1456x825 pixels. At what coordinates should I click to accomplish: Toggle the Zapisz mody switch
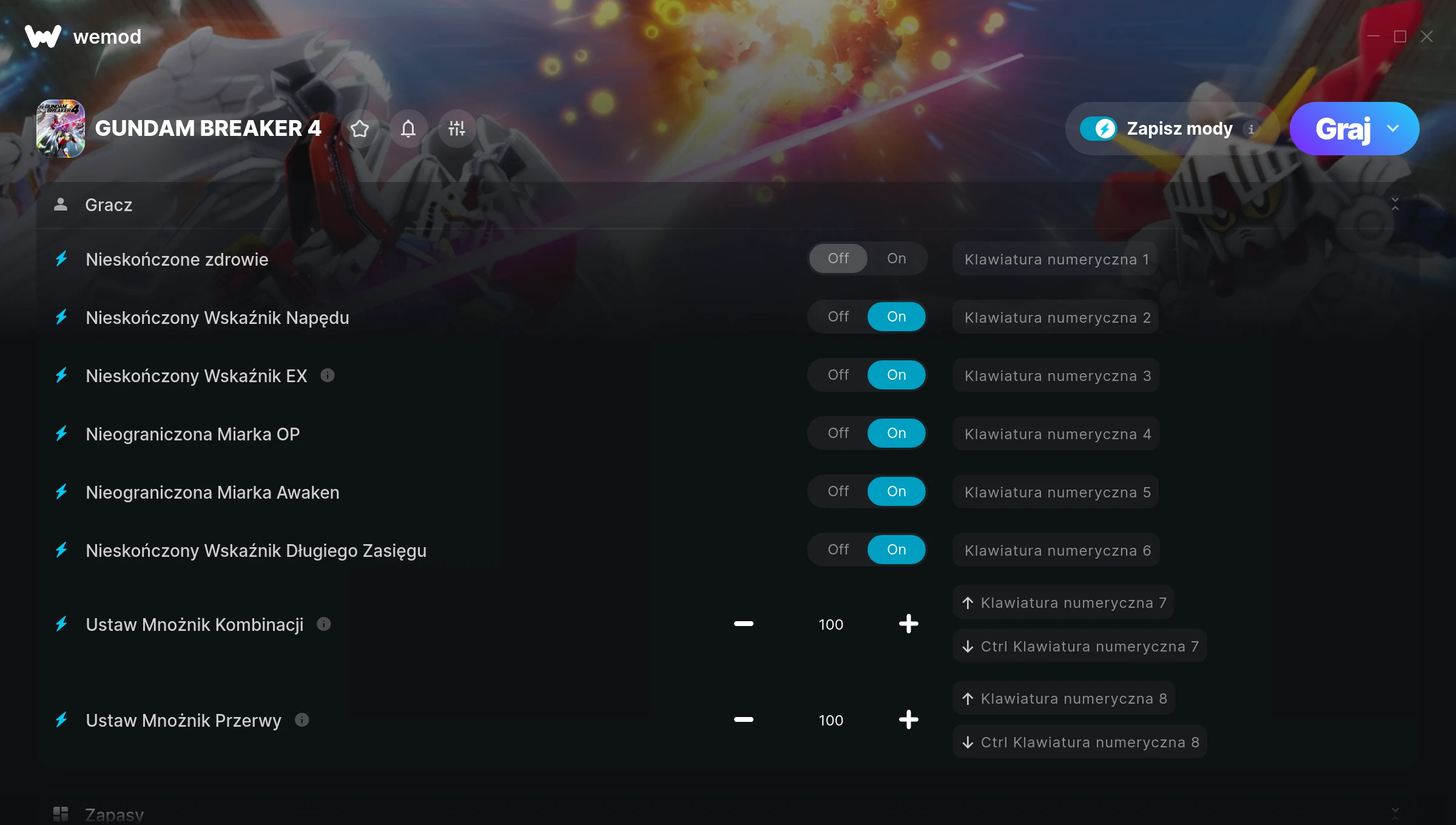1098,129
